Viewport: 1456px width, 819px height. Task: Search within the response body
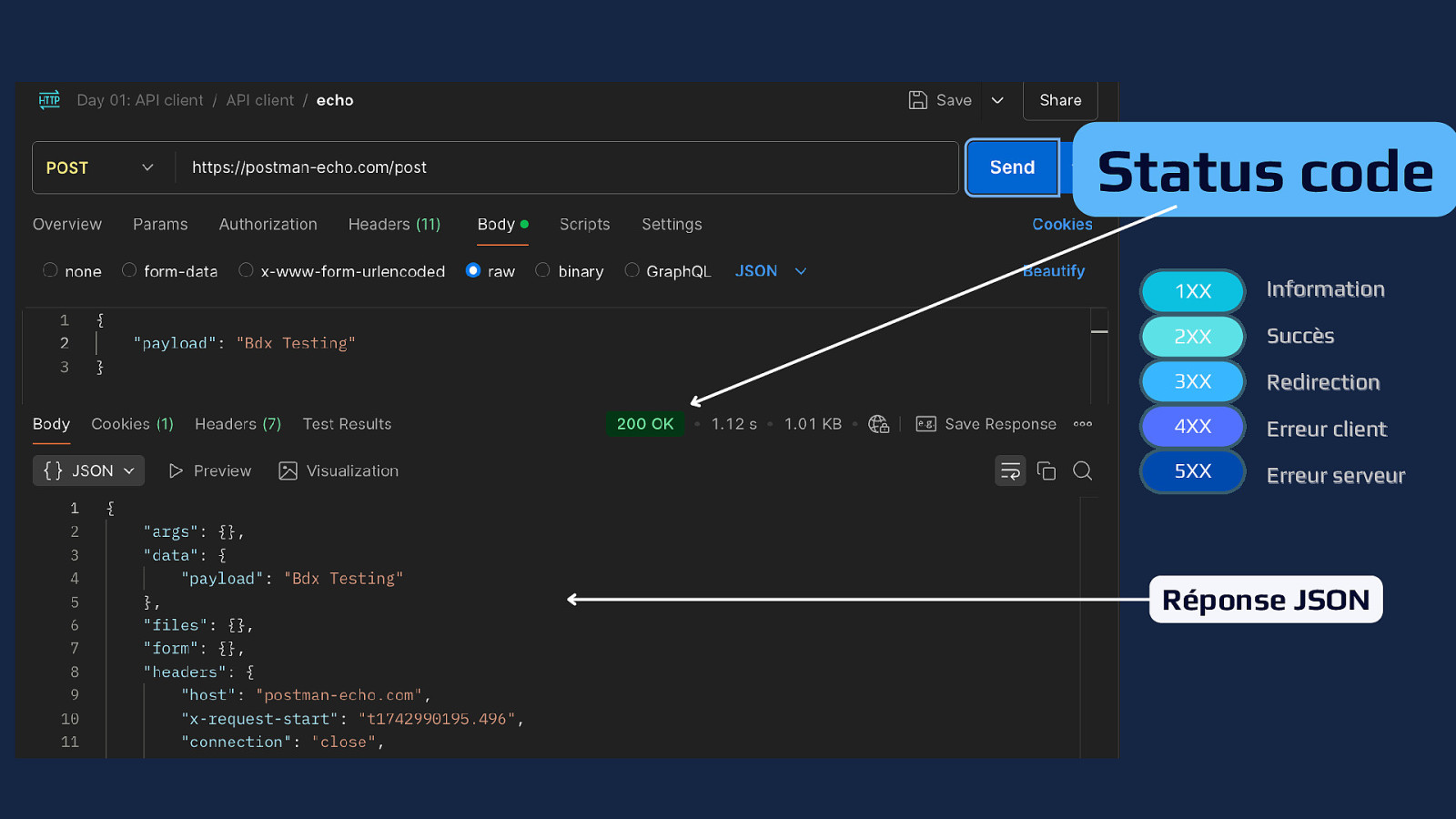pos(1082,470)
